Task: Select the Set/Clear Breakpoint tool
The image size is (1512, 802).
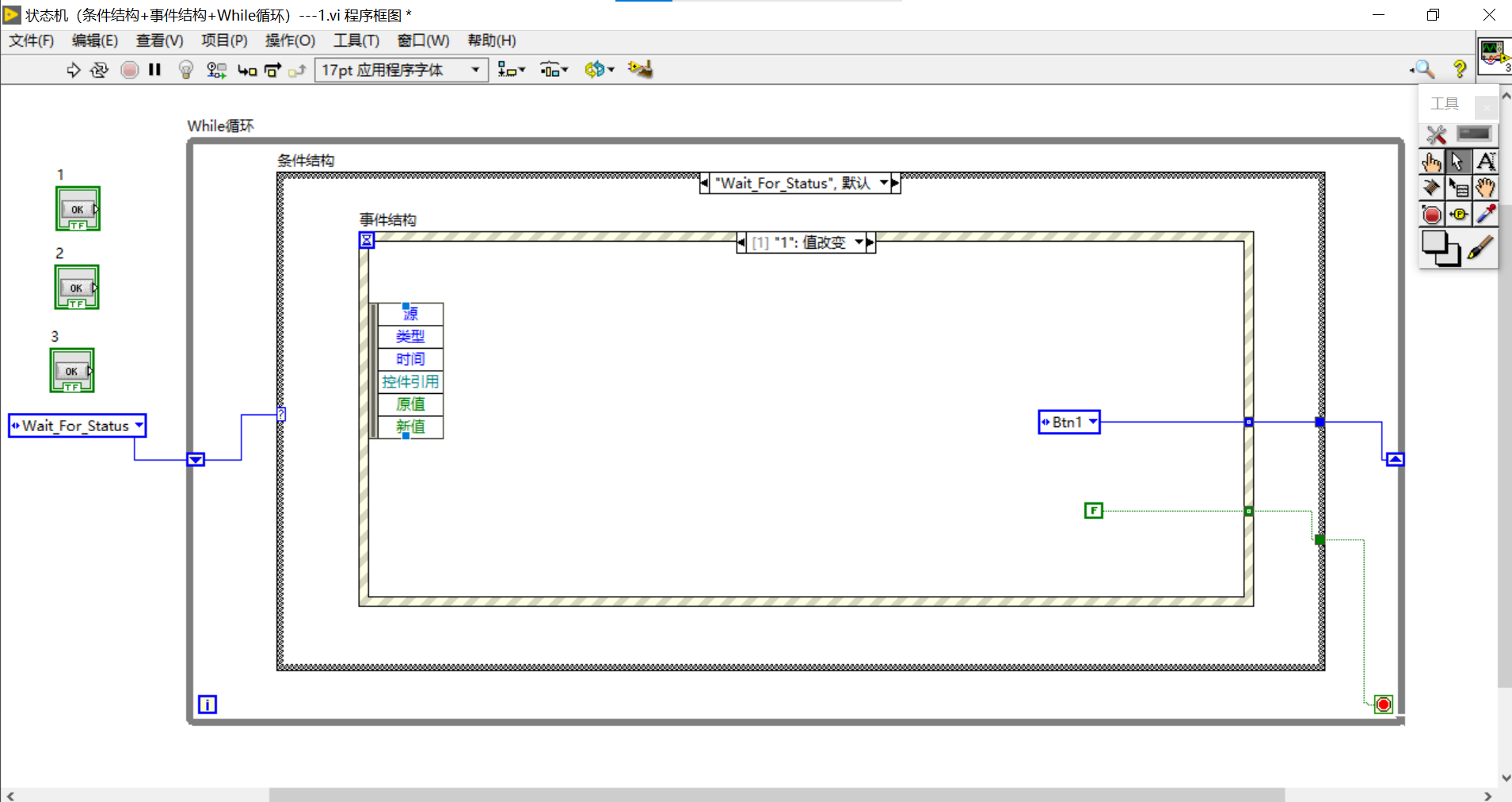Action: tap(1431, 215)
